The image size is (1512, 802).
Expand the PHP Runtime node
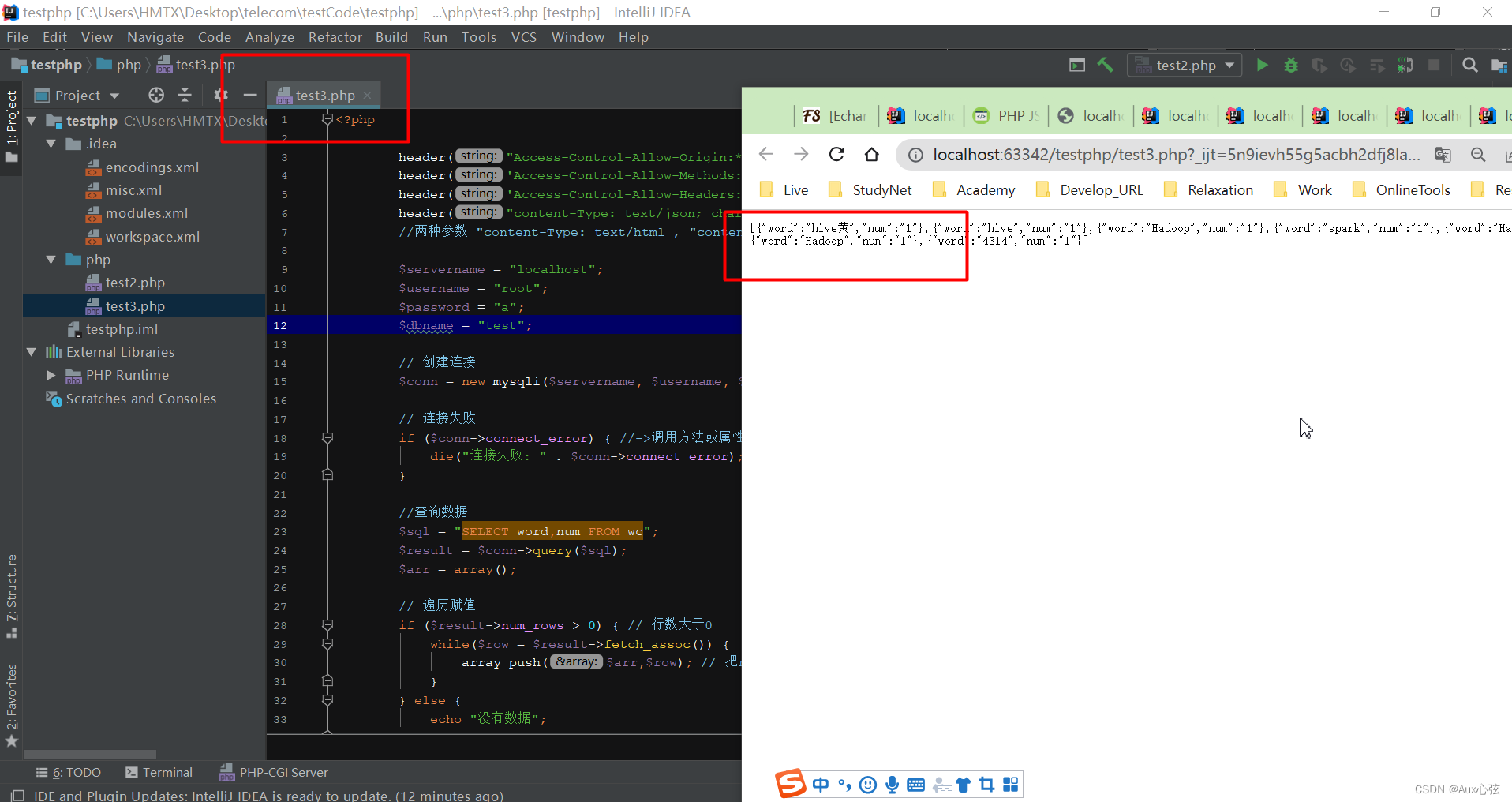coord(51,375)
